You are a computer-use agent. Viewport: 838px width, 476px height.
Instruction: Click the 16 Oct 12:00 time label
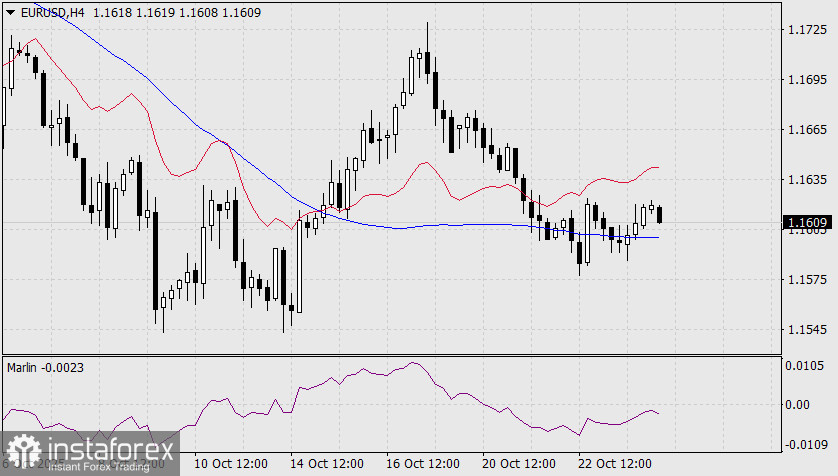pyautogui.click(x=423, y=463)
